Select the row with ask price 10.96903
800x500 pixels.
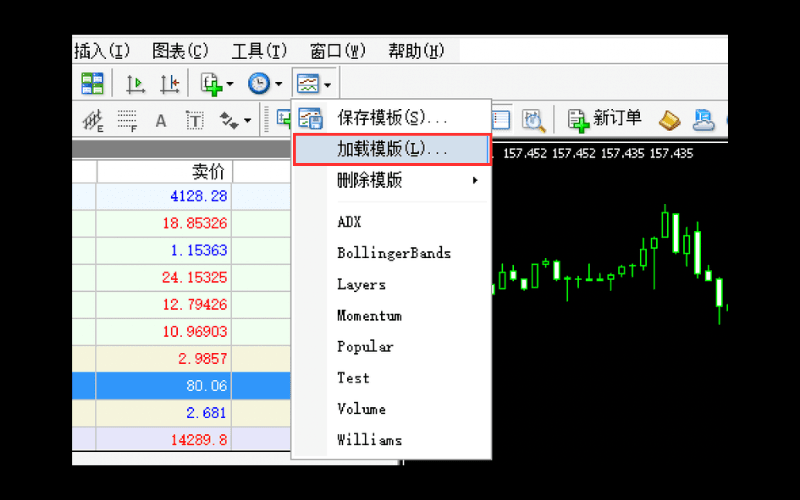182,332
